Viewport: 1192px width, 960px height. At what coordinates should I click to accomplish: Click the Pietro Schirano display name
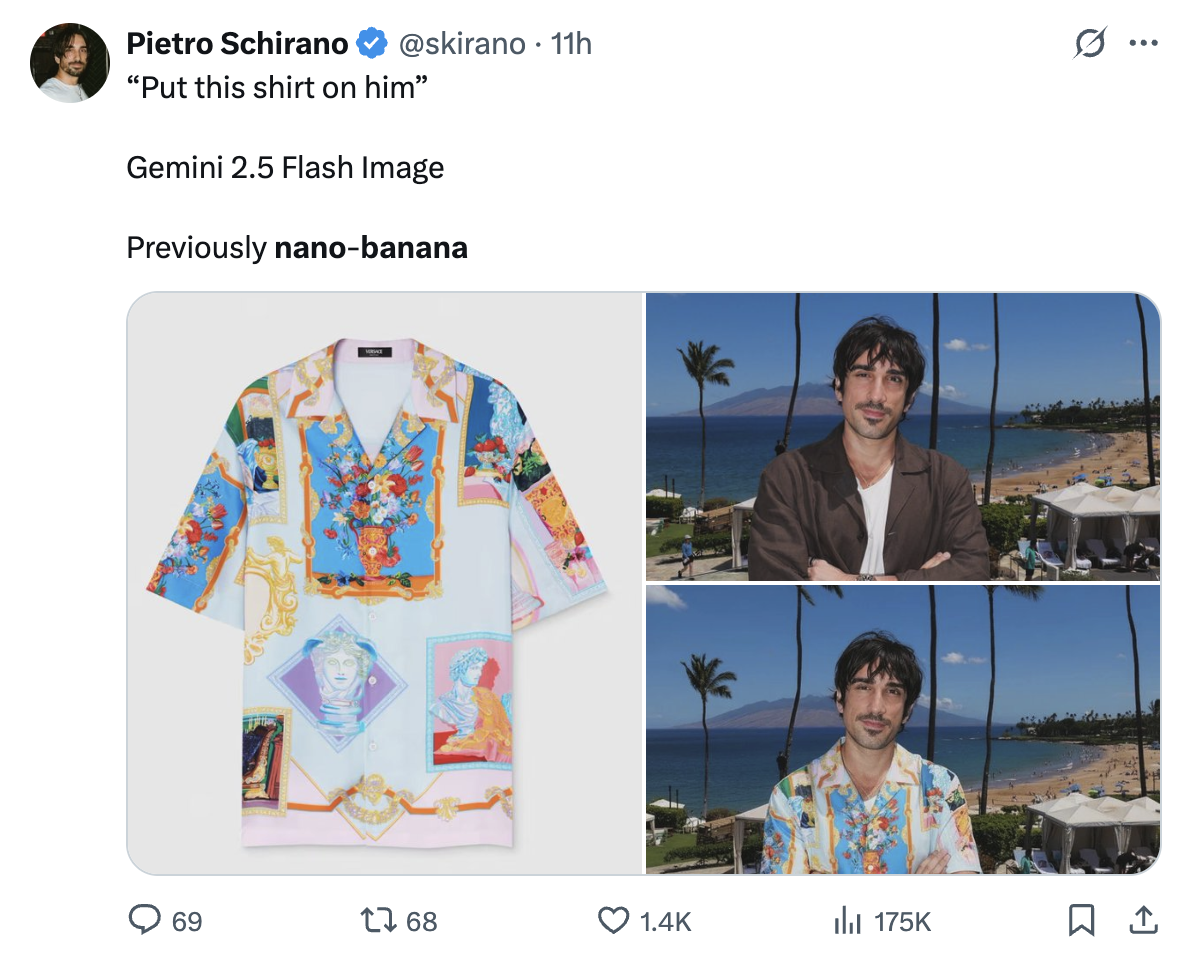pyautogui.click(x=237, y=43)
